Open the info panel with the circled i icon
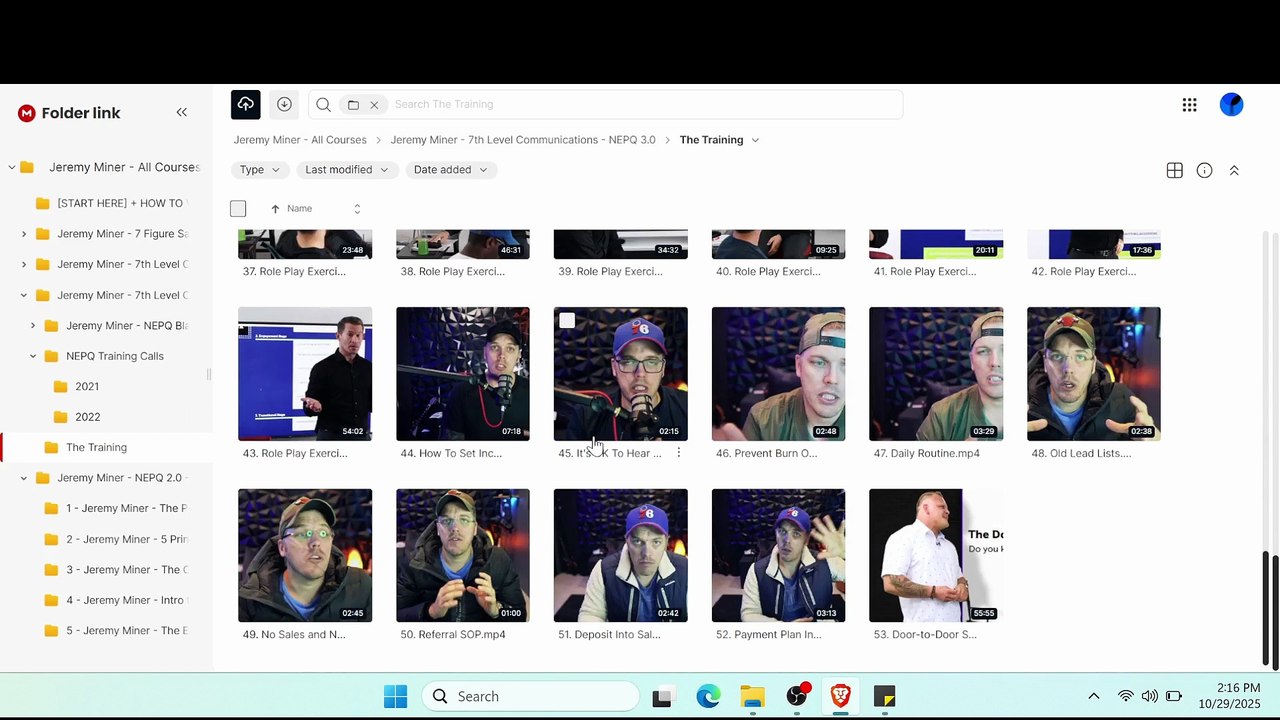 pyautogui.click(x=1205, y=171)
